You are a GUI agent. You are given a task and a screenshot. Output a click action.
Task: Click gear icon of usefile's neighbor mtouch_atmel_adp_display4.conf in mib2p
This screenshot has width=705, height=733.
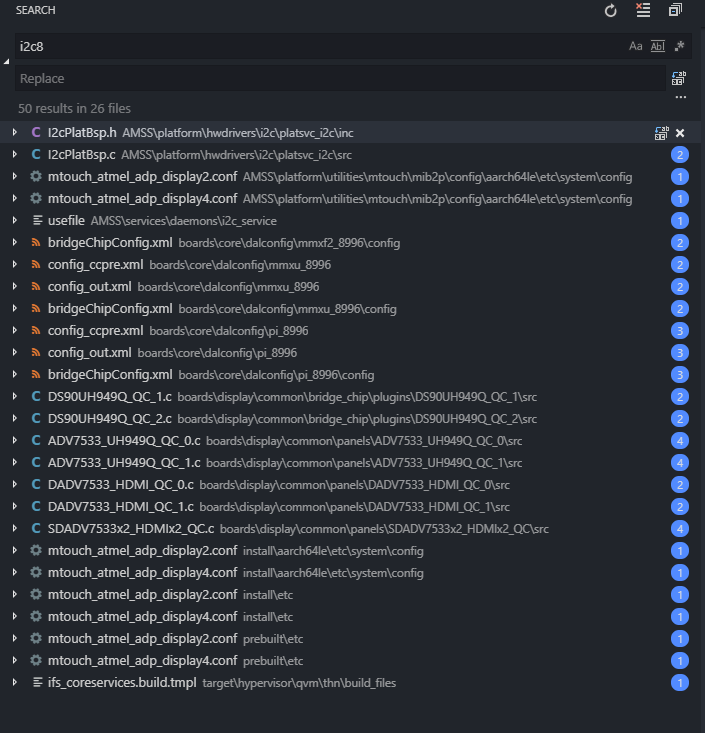tap(36, 199)
